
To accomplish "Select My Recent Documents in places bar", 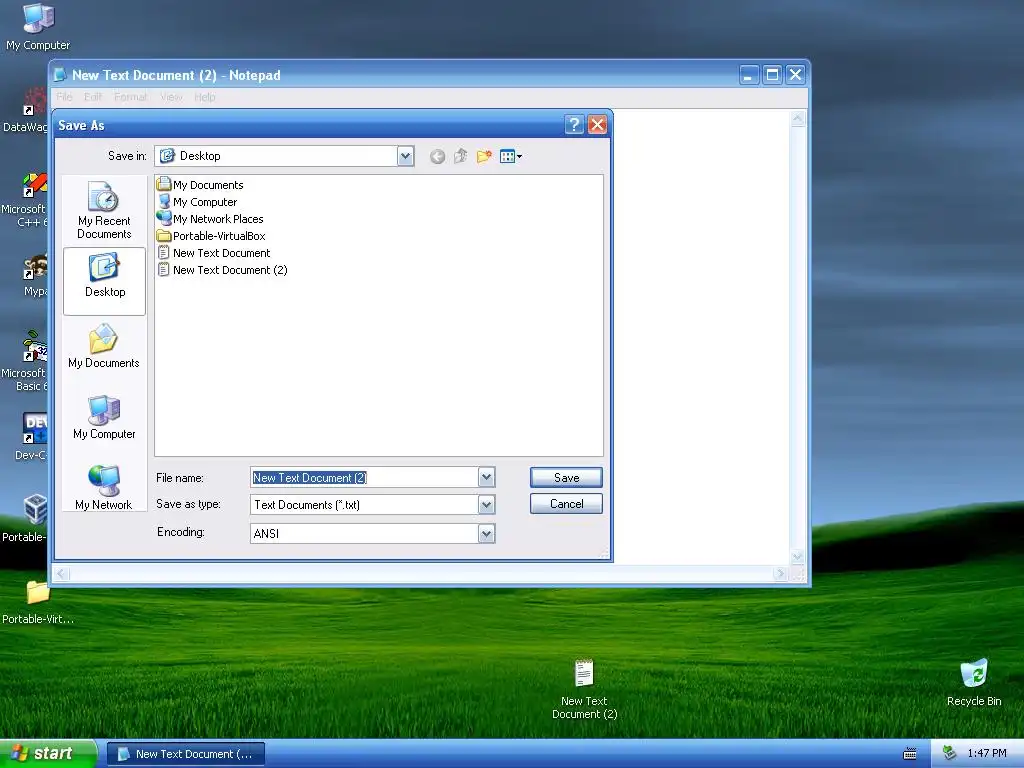I will [104, 211].
